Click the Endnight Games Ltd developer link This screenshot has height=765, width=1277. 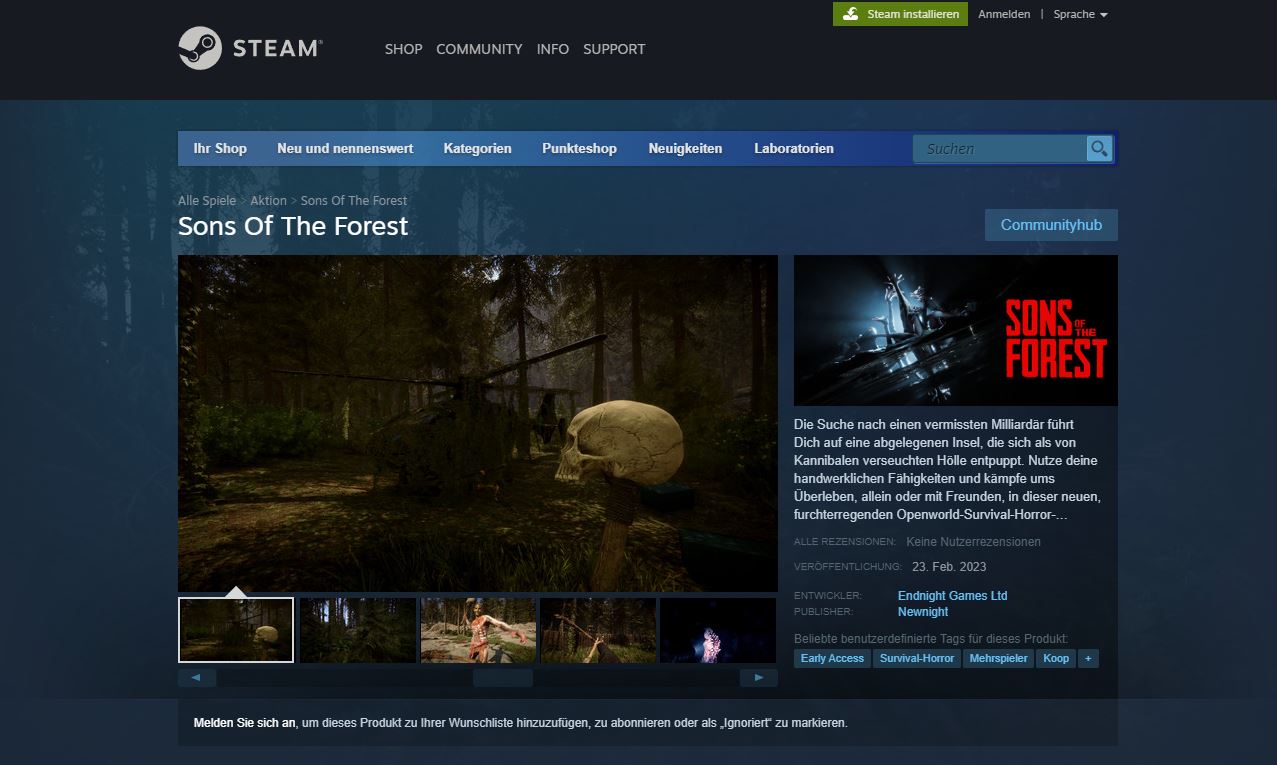tap(952, 596)
